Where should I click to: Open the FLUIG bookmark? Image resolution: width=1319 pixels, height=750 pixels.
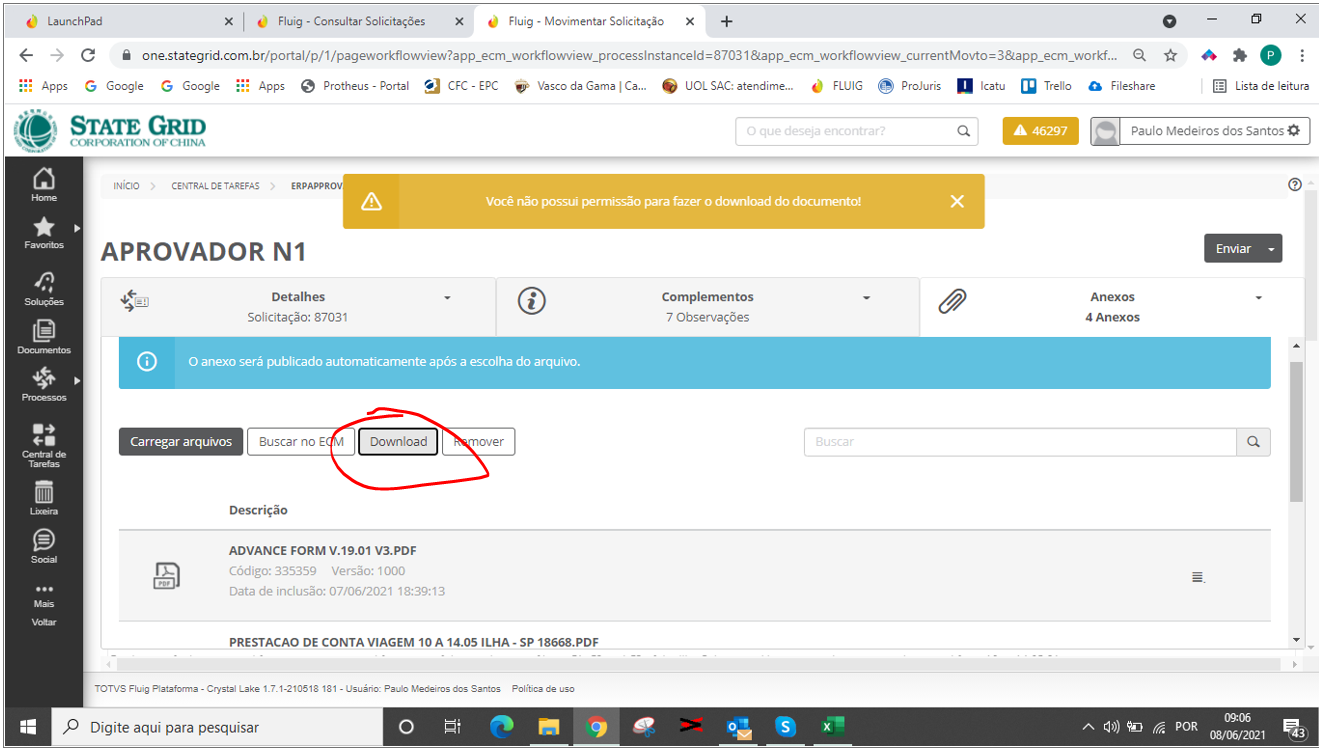pyautogui.click(x=836, y=86)
